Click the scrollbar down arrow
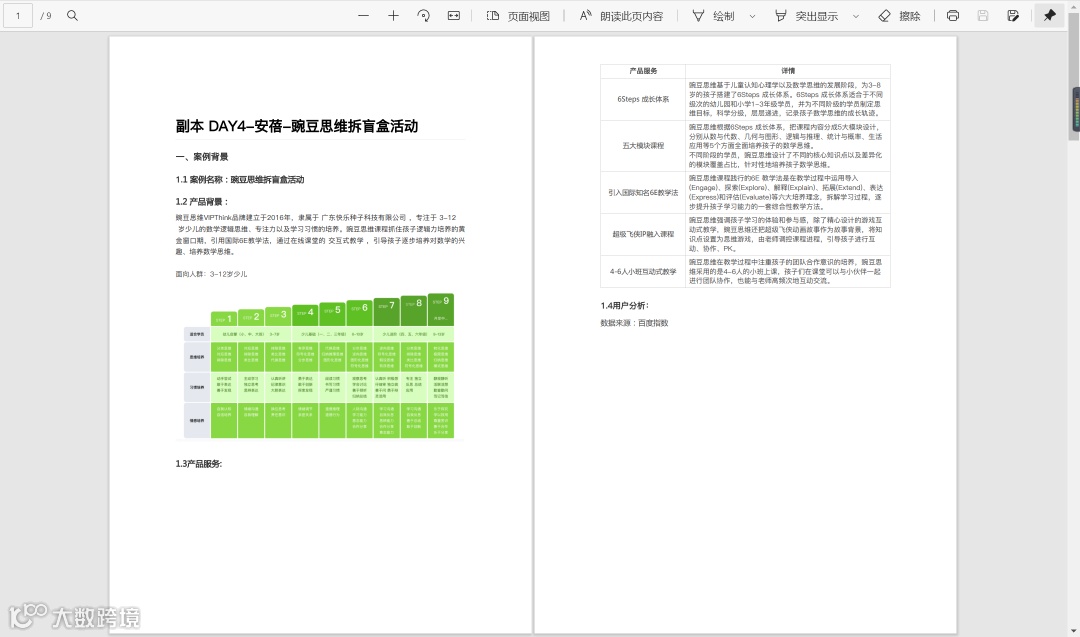The image size is (1080, 637). click(1074, 630)
